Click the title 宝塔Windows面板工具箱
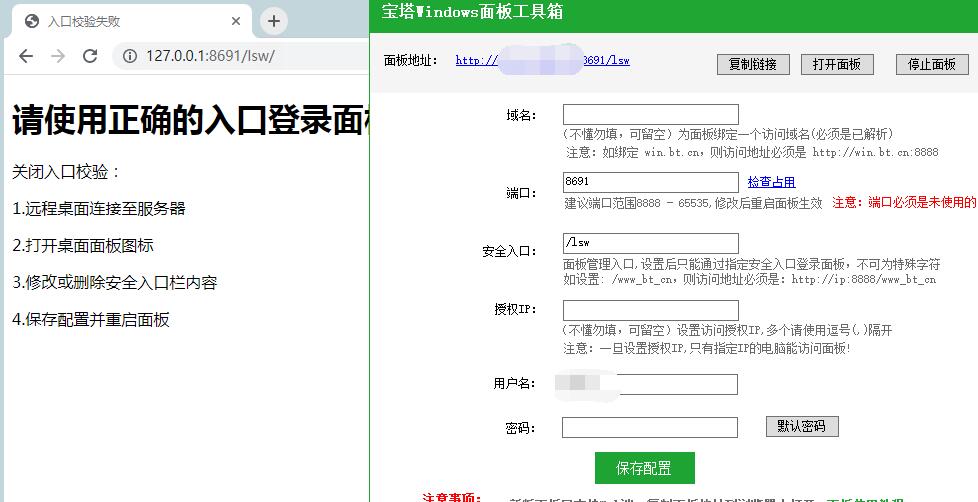978x502 pixels. pyautogui.click(x=472, y=12)
